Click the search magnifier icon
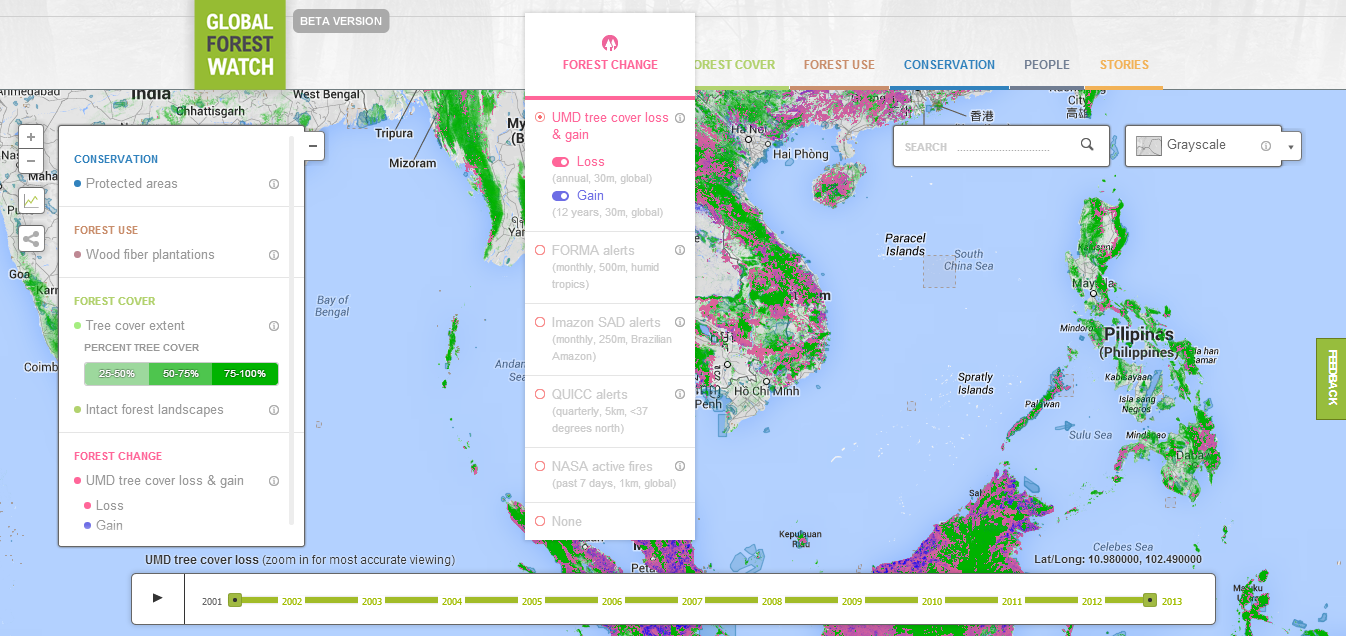The image size is (1346, 636). 1087,145
